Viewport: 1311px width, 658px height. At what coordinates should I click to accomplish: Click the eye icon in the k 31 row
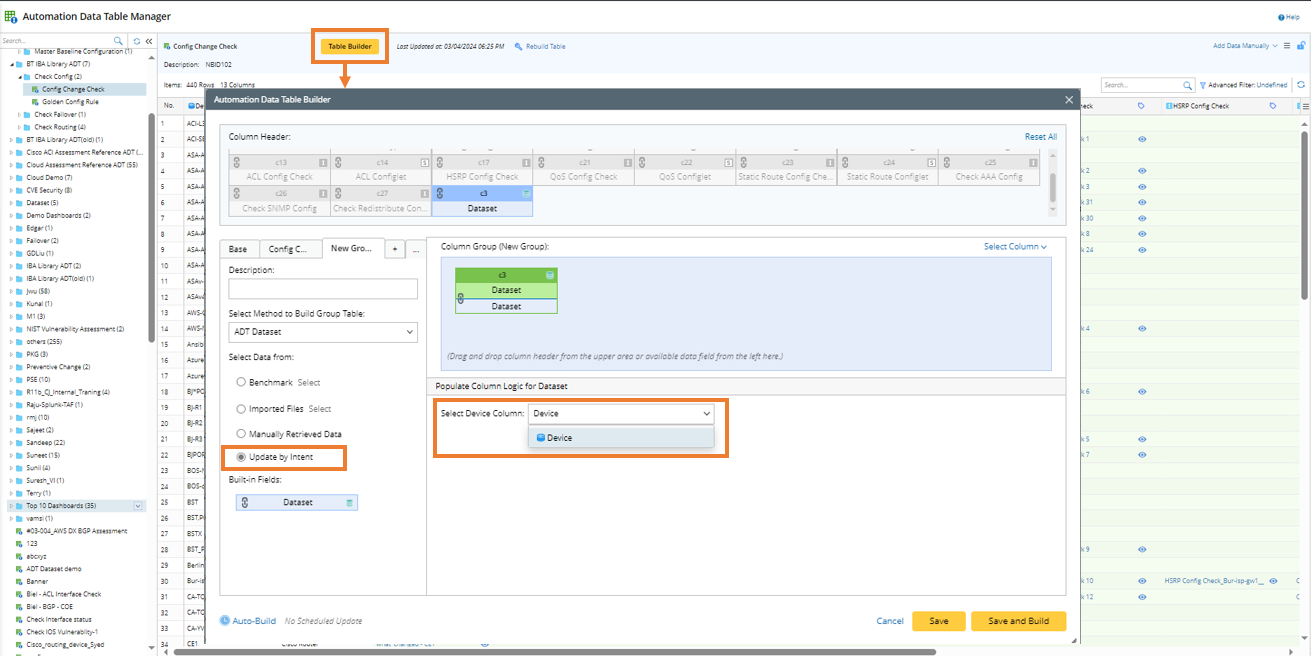tap(1142, 202)
